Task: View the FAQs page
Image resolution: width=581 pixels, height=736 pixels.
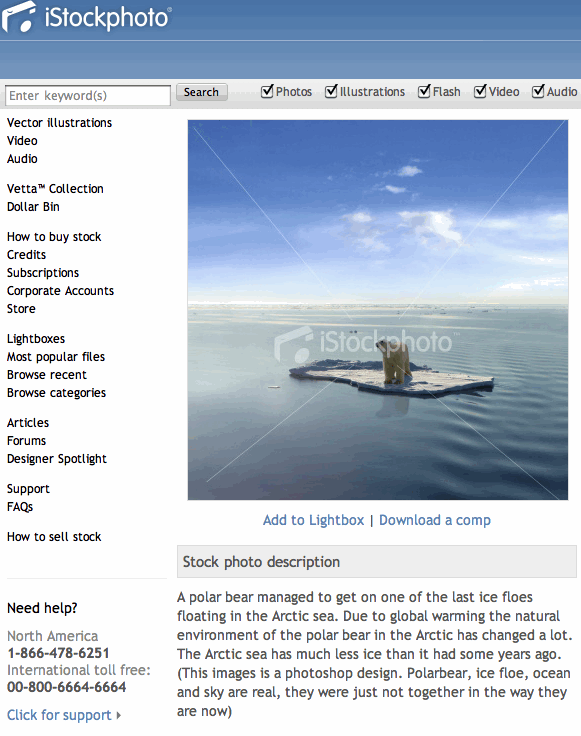Action: tap(20, 507)
